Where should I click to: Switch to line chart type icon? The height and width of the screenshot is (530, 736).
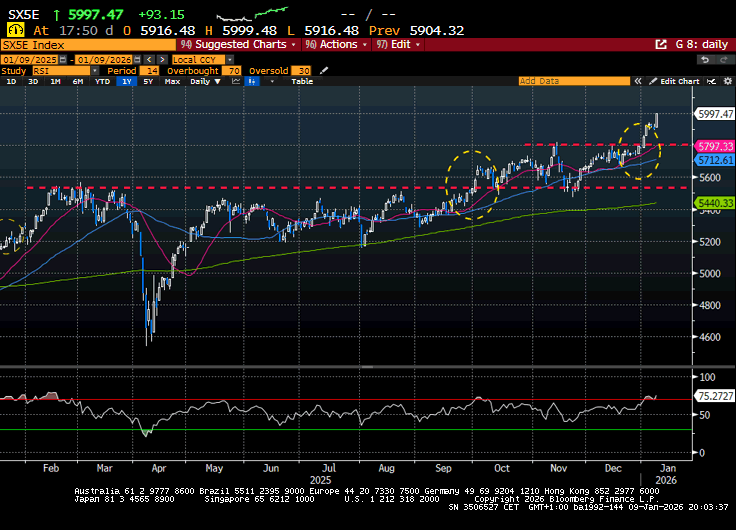click(237, 81)
